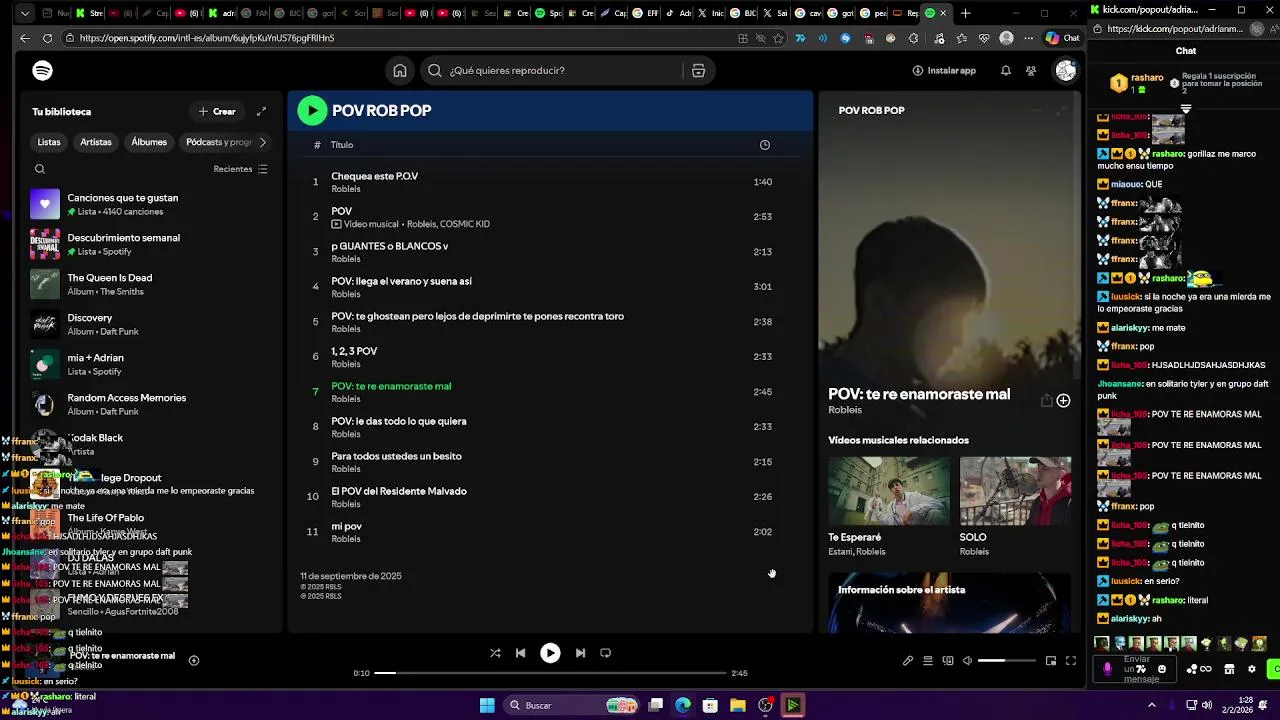Open the play queue icon
Image resolution: width=1280 pixels, height=720 pixels.
928,661
